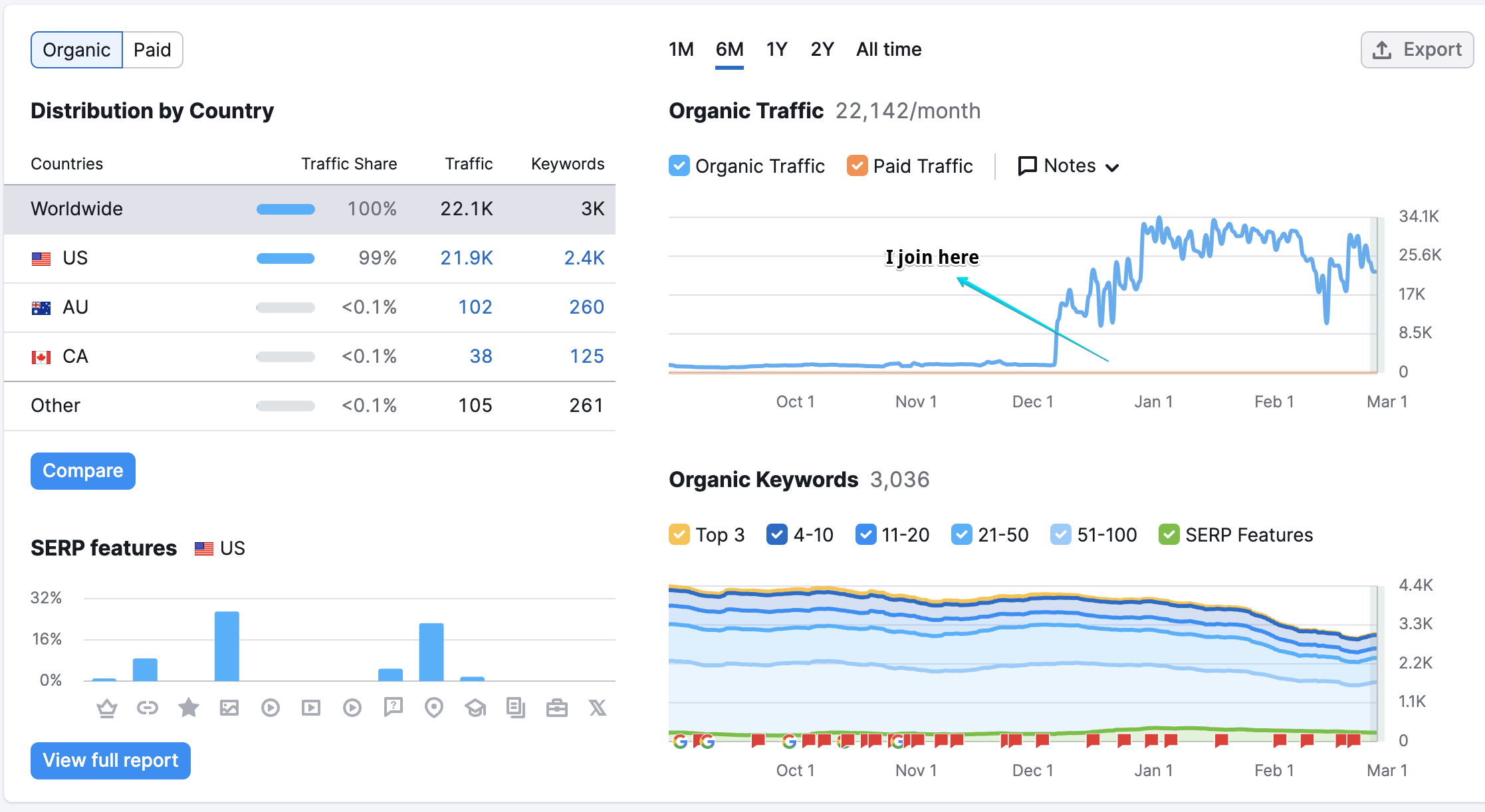Click the image pack SERP icon
Image resolution: width=1485 pixels, height=812 pixels.
pos(229,708)
